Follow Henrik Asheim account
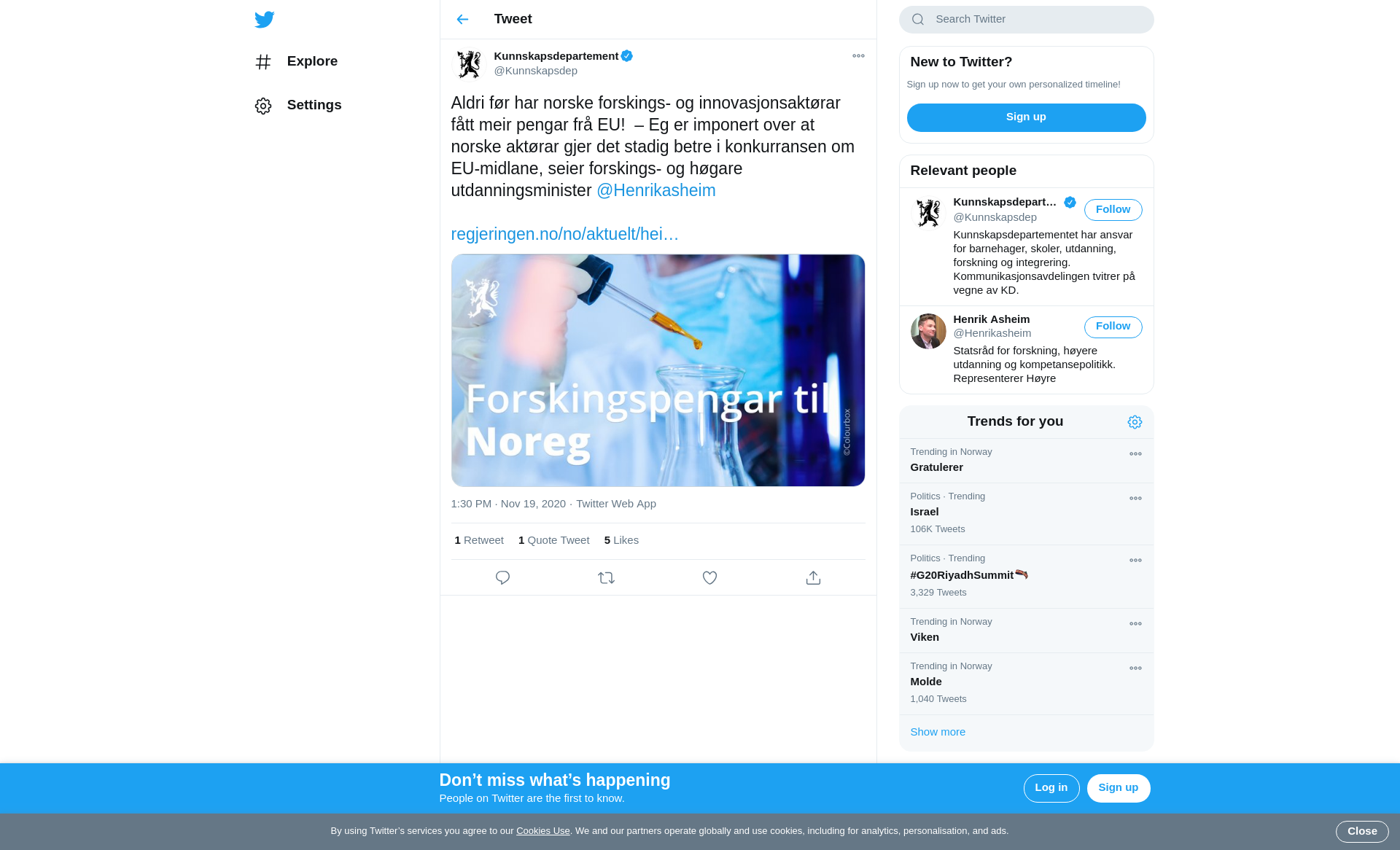 click(1113, 327)
